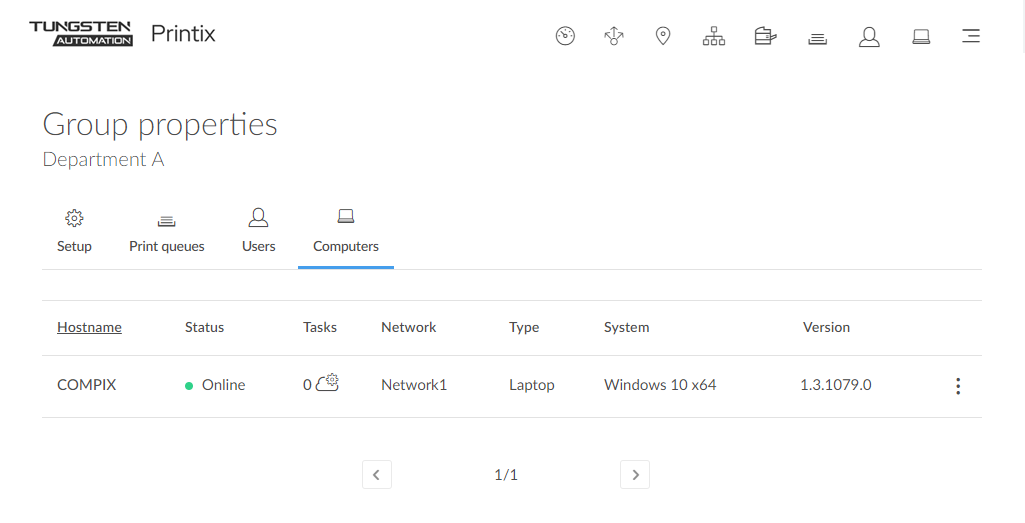1025x523 pixels.
Task: Sort the table by Hostname column
Action: pyautogui.click(x=89, y=327)
